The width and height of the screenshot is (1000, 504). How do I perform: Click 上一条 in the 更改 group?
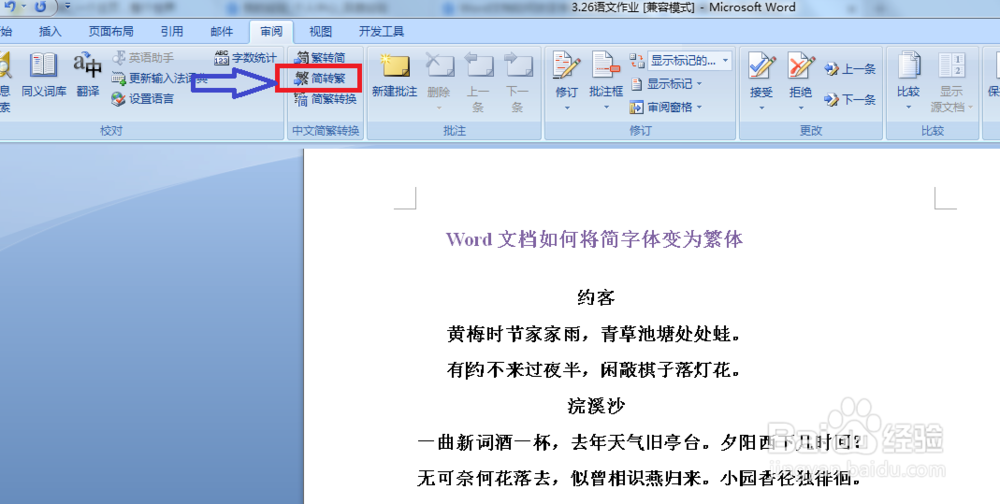(849, 69)
